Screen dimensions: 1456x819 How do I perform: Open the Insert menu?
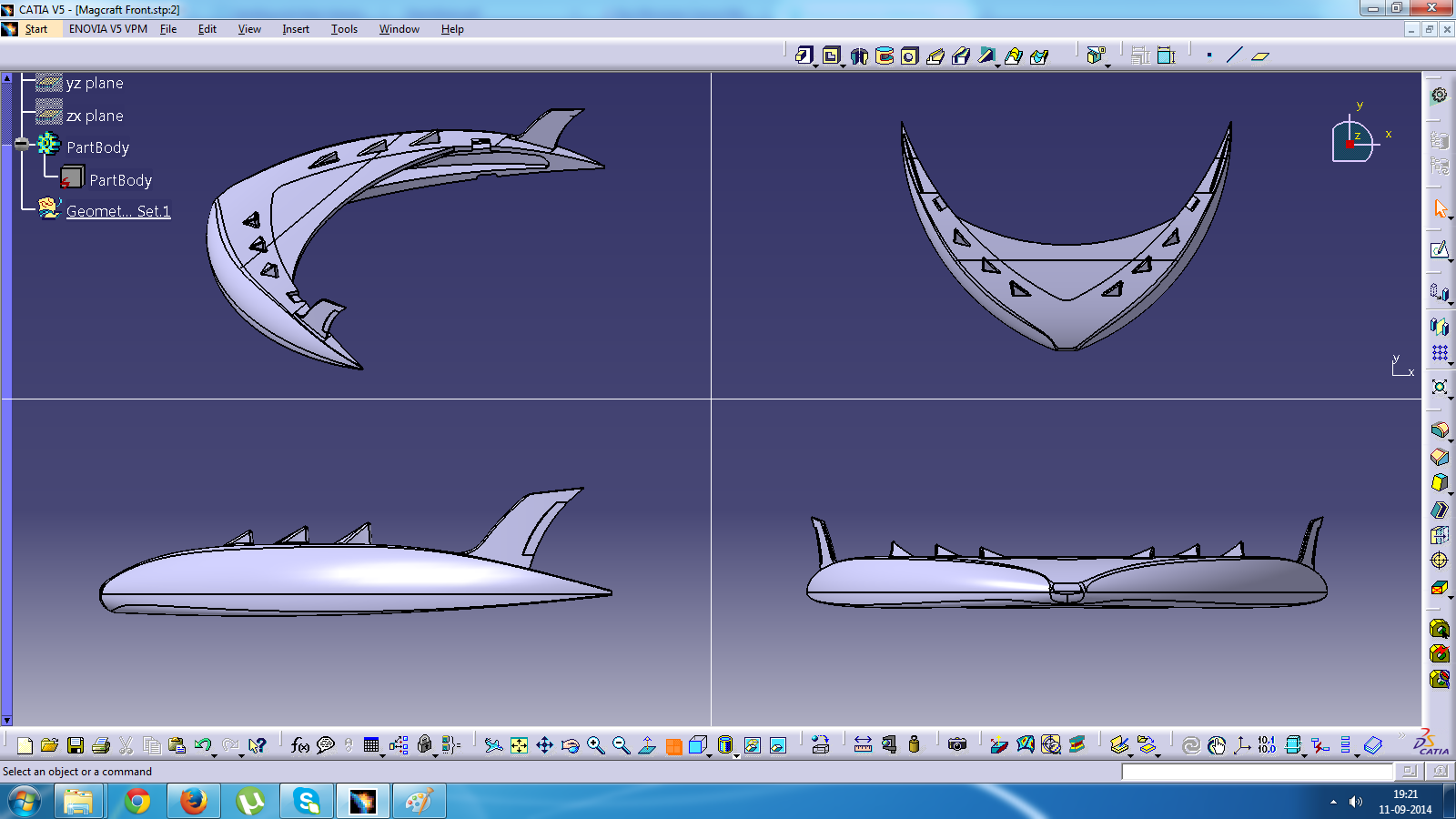296,29
